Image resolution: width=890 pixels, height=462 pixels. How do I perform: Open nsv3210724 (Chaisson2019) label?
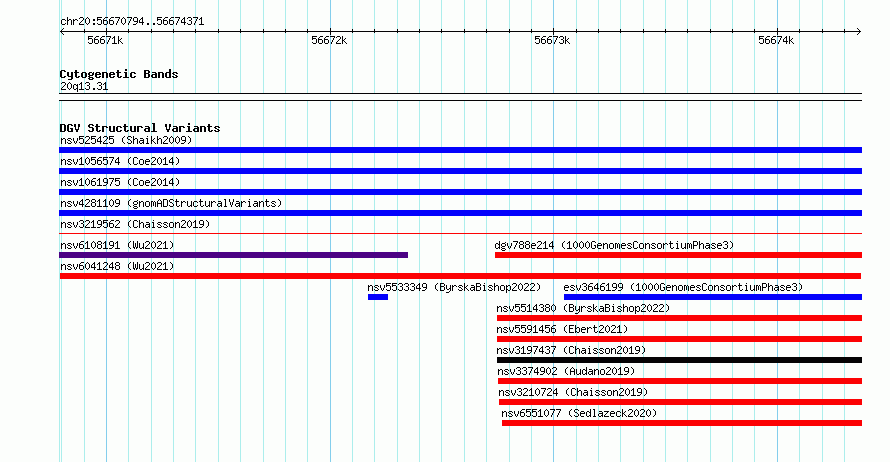(573, 392)
